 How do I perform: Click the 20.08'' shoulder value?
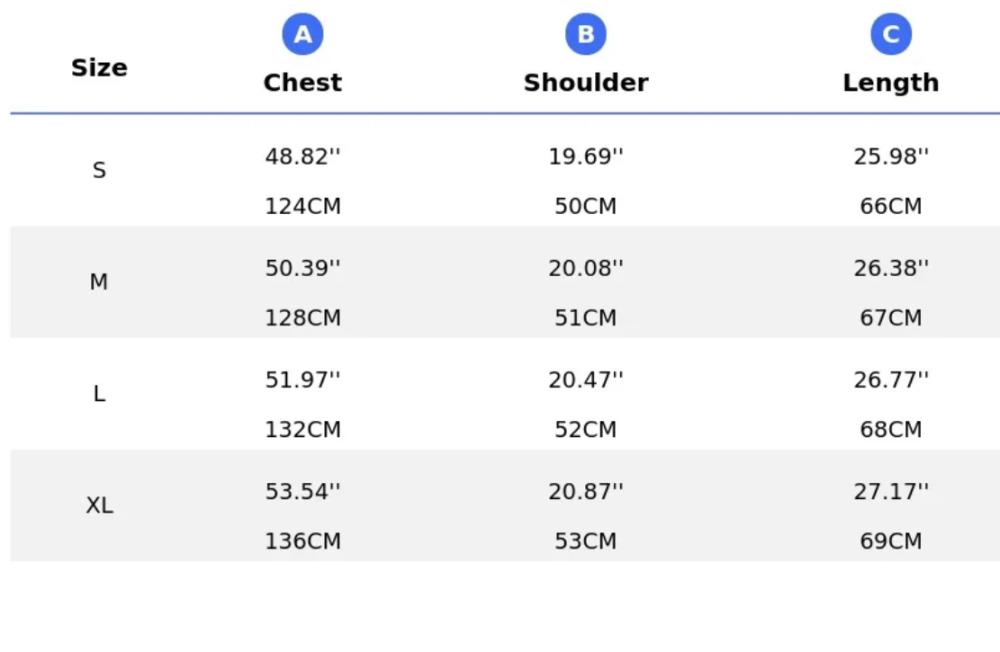pos(586,268)
